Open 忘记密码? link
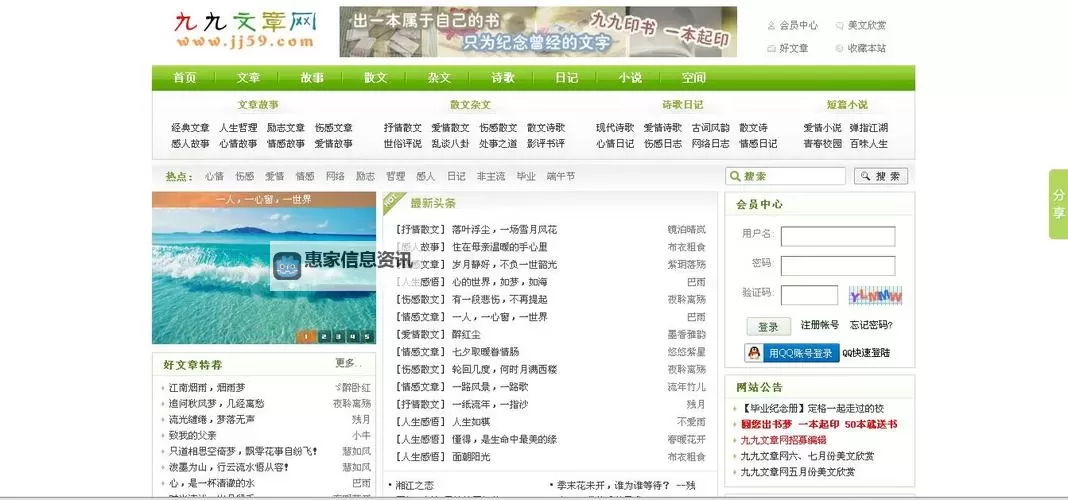This screenshot has width=1068, height=500. coord(871,325)
